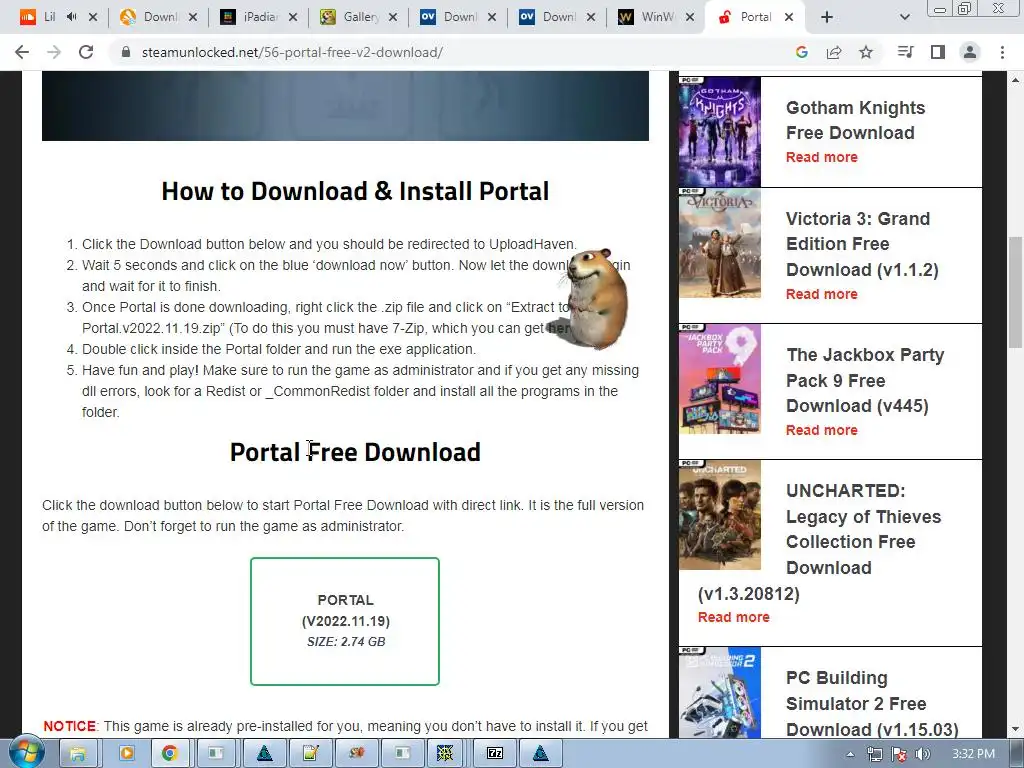Open 7-Zip from the taskbar
The height and width of the screenshot is (768, 1024).
[x=494, y=754]
